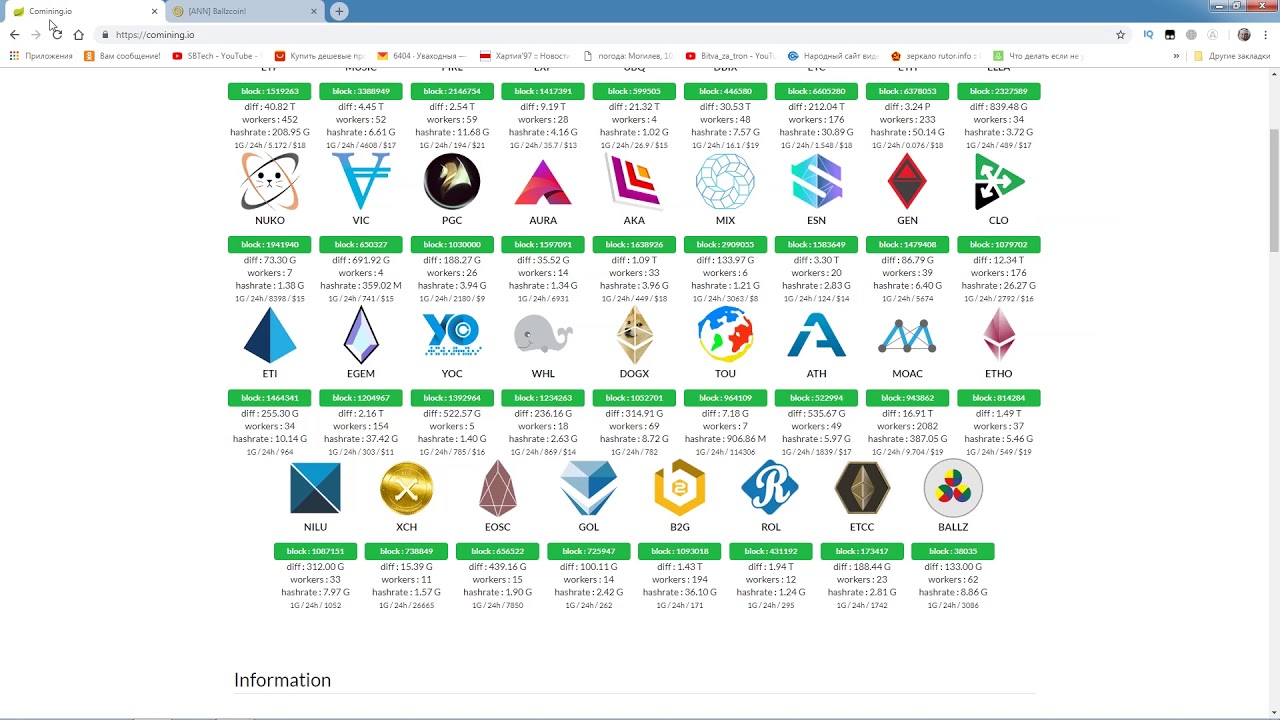Open the ETCC coin pool icon

click(x=862, y=488)
